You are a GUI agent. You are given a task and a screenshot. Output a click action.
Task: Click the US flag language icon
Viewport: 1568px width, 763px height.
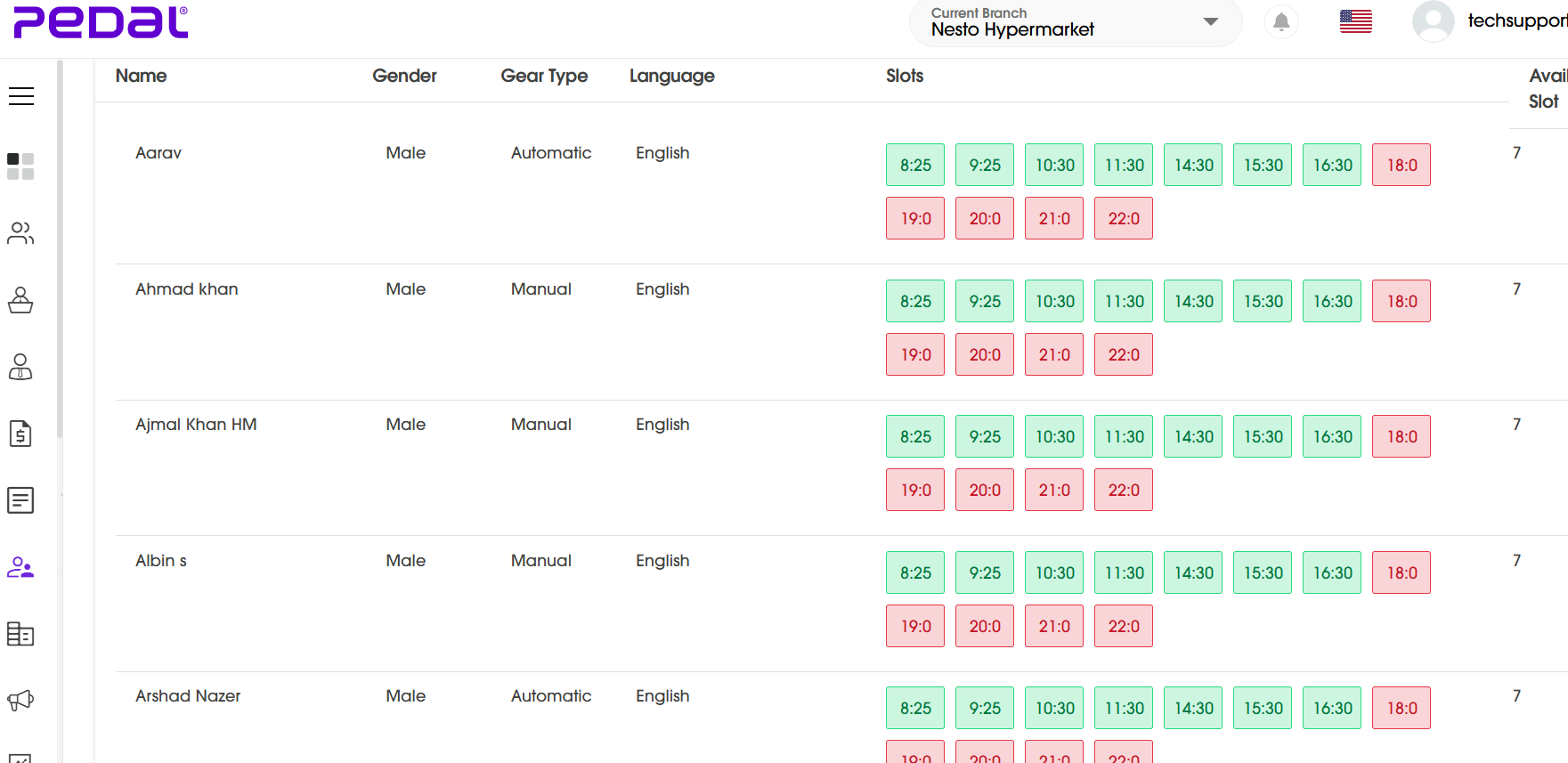(x=1355, y=21)
